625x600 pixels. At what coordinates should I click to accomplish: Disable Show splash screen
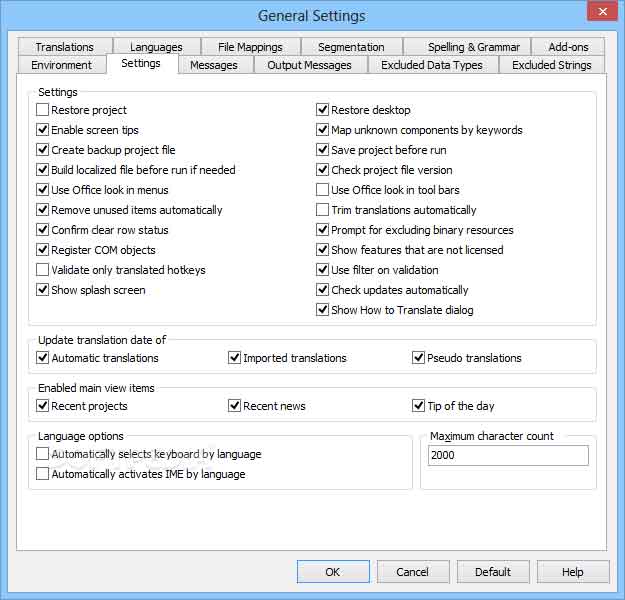pos(43,290)
